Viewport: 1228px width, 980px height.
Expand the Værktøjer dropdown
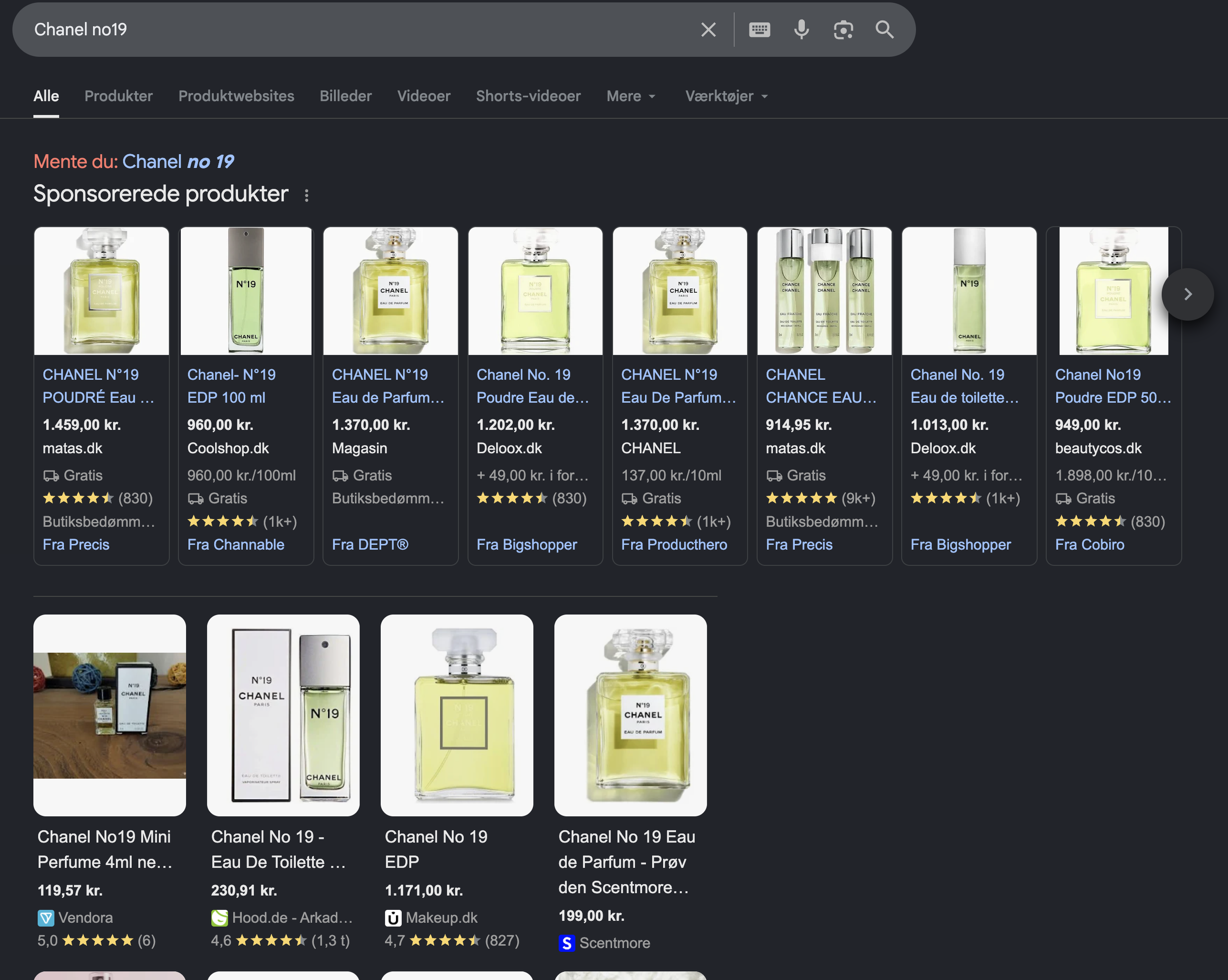coord(727,96)
